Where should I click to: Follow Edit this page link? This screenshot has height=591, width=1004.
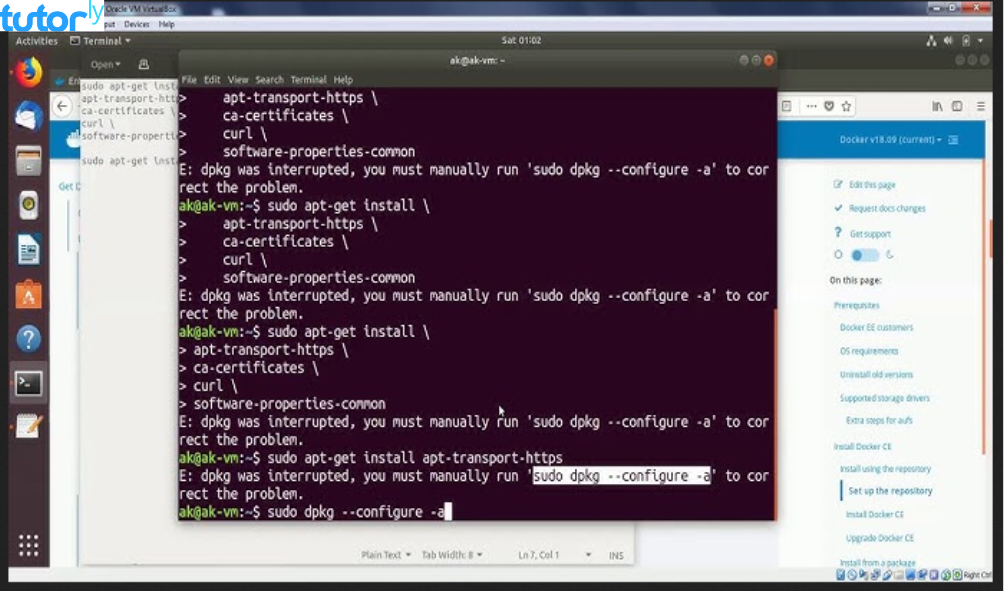coord(871,185)
